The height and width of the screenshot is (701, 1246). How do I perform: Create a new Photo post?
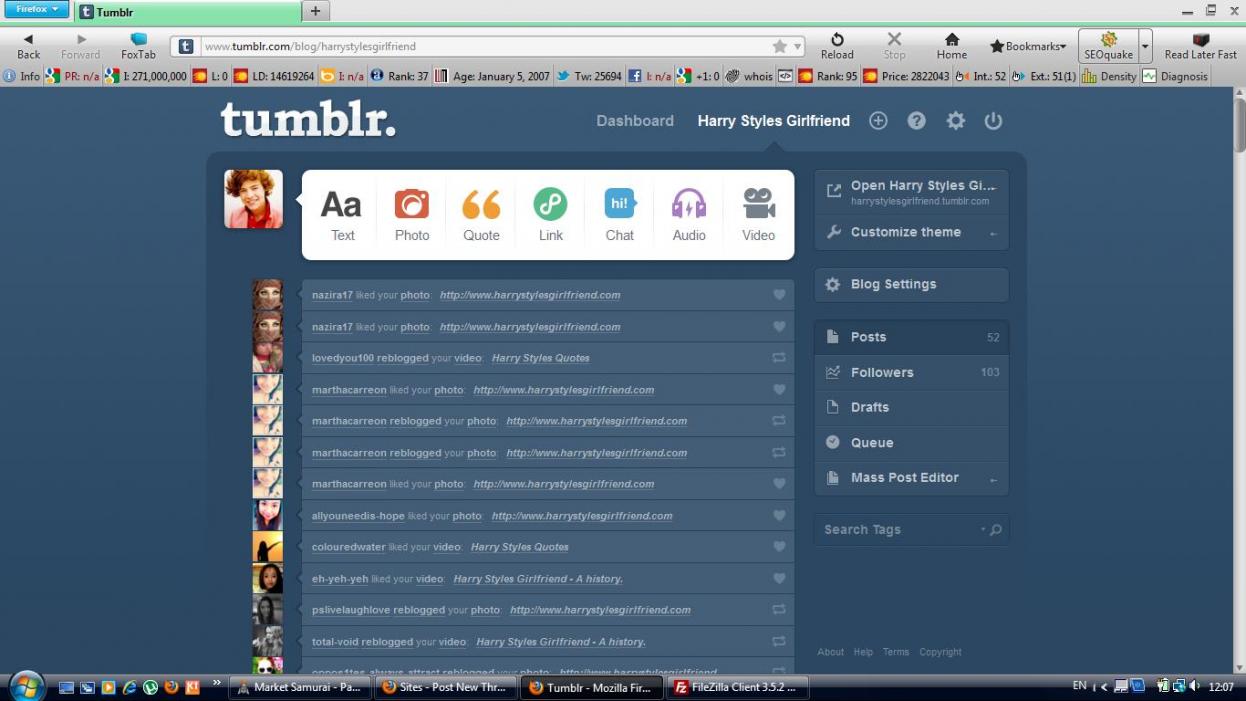411,215
